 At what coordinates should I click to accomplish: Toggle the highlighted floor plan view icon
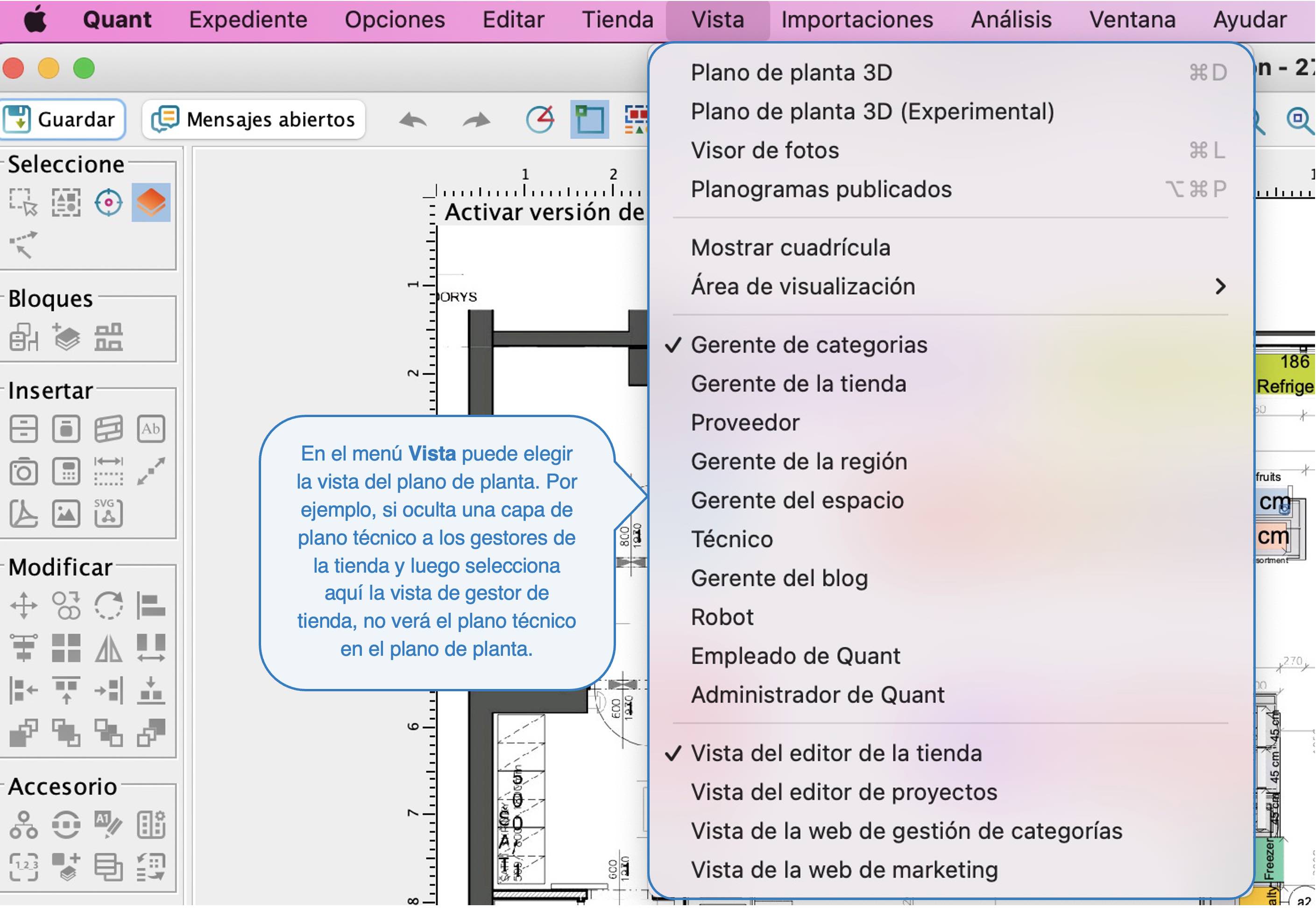tap(590, 120)
